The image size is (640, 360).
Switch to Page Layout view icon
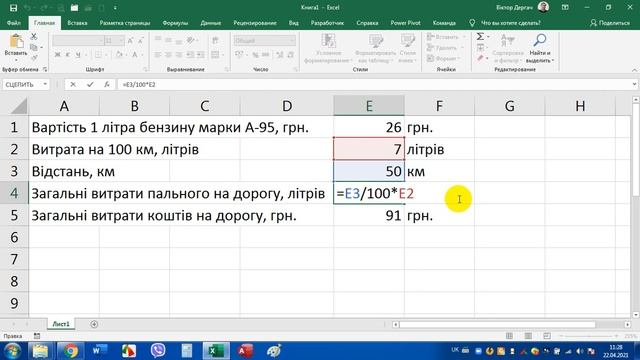pyautogui.click(x=528, y=336)
